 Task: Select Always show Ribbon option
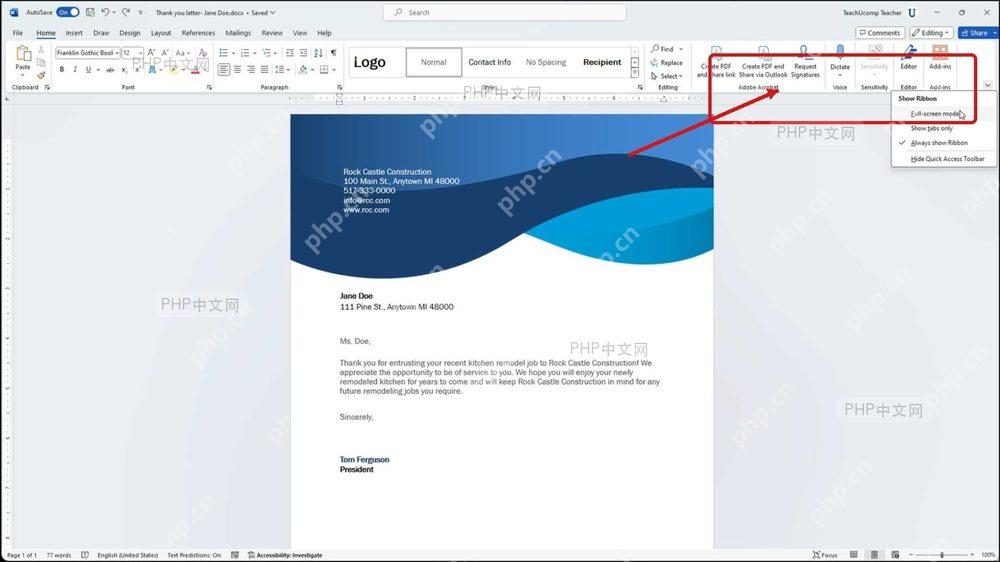click(x=944, y=143)
